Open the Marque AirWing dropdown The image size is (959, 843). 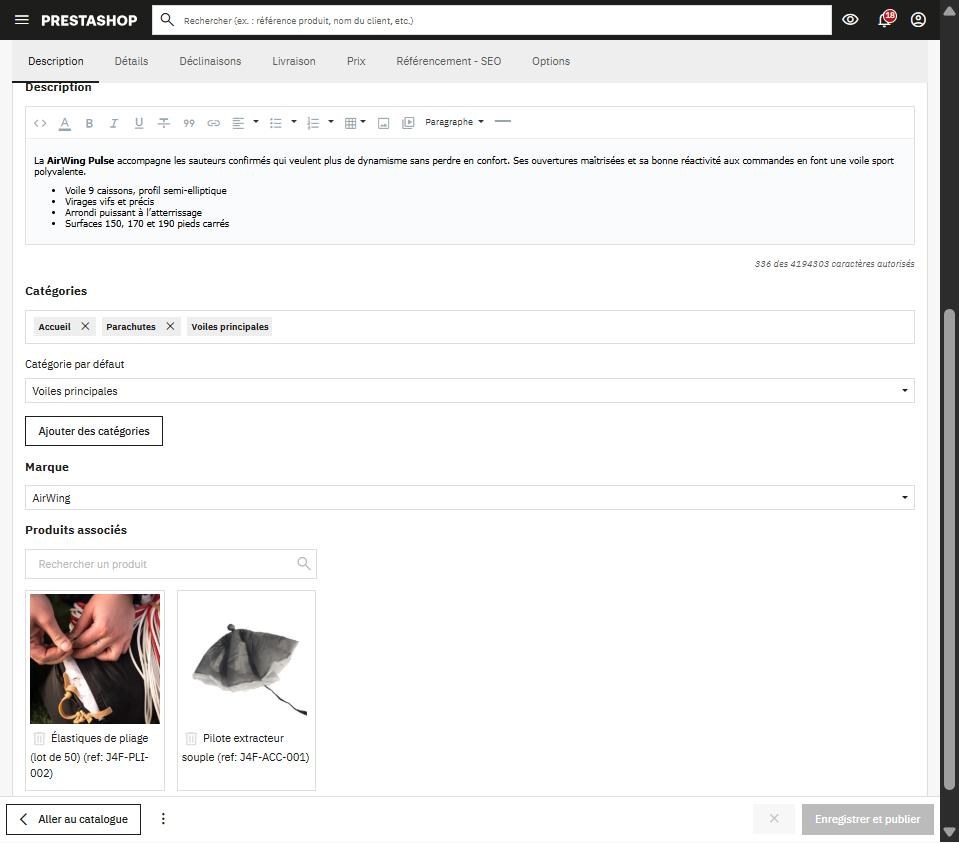(470, 498)
